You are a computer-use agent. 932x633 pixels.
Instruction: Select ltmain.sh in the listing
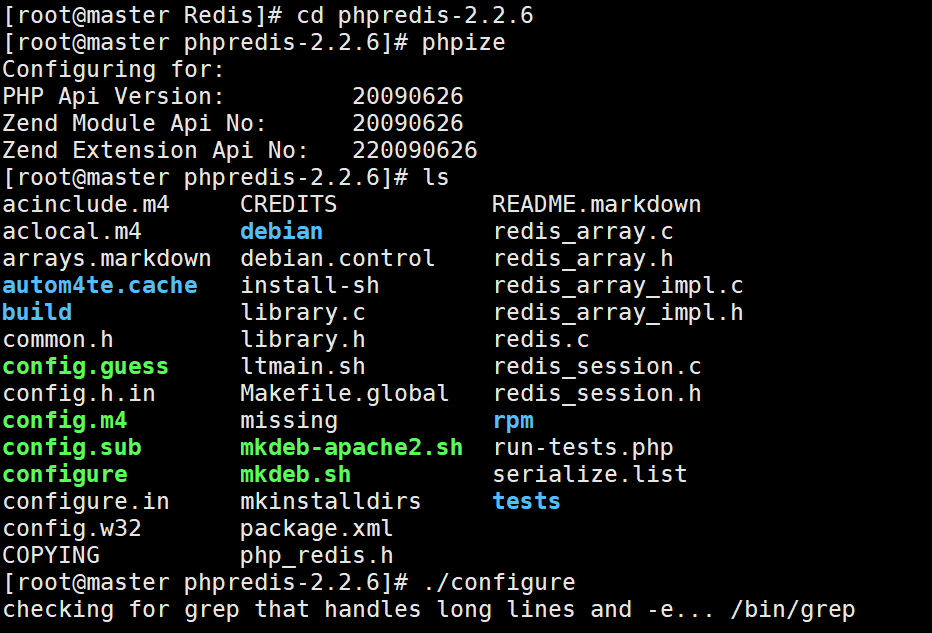302,366
